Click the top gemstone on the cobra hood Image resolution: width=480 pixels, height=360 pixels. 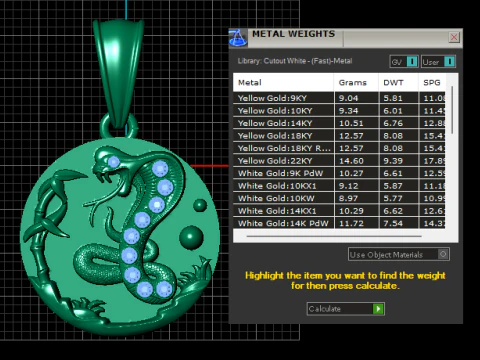(x=160, y=169)
